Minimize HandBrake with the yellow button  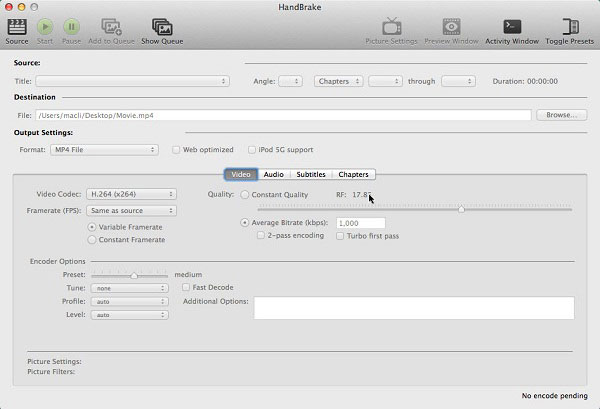21,7
